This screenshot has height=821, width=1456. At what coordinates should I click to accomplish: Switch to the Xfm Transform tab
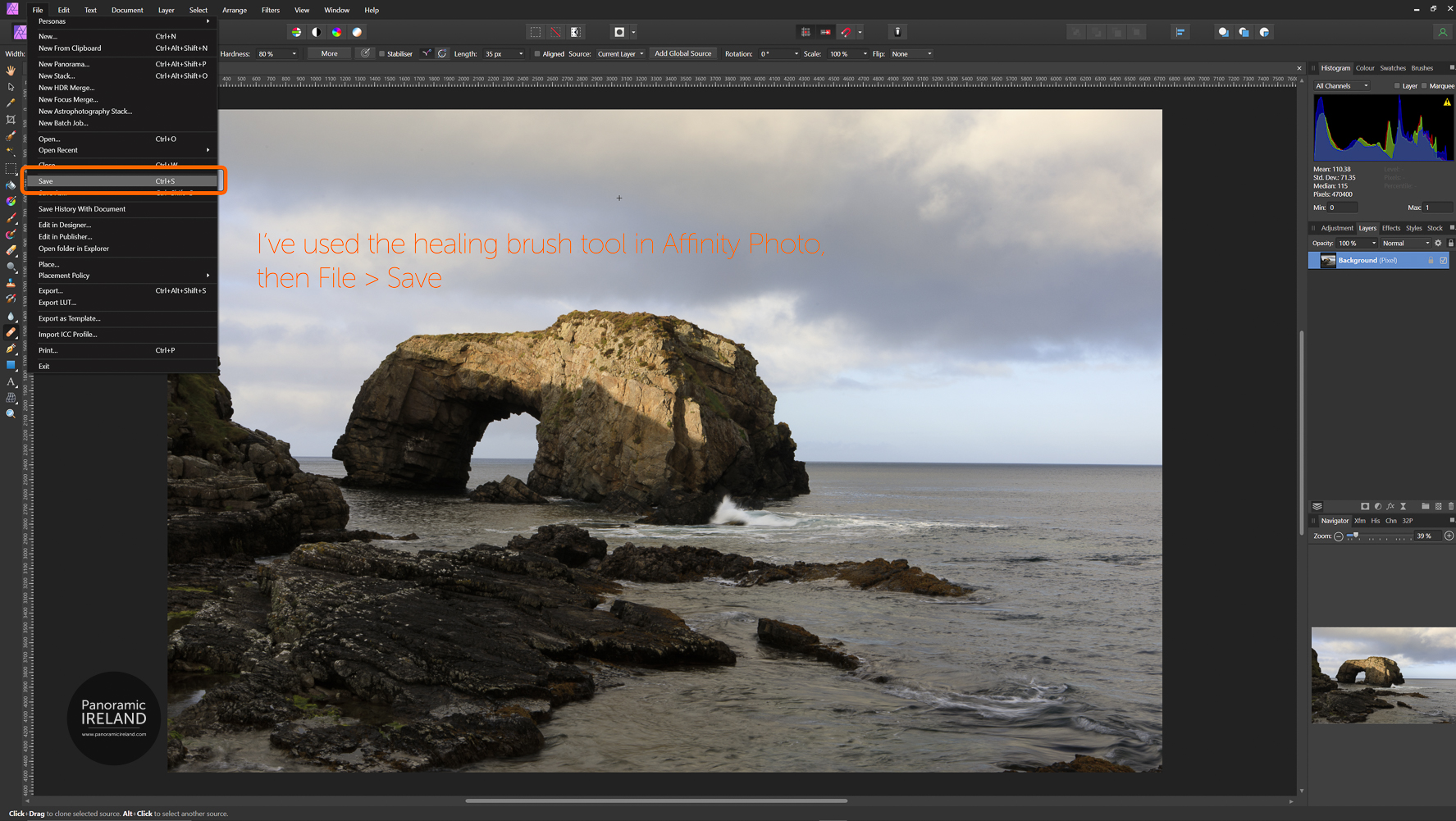pos(1360,521)
